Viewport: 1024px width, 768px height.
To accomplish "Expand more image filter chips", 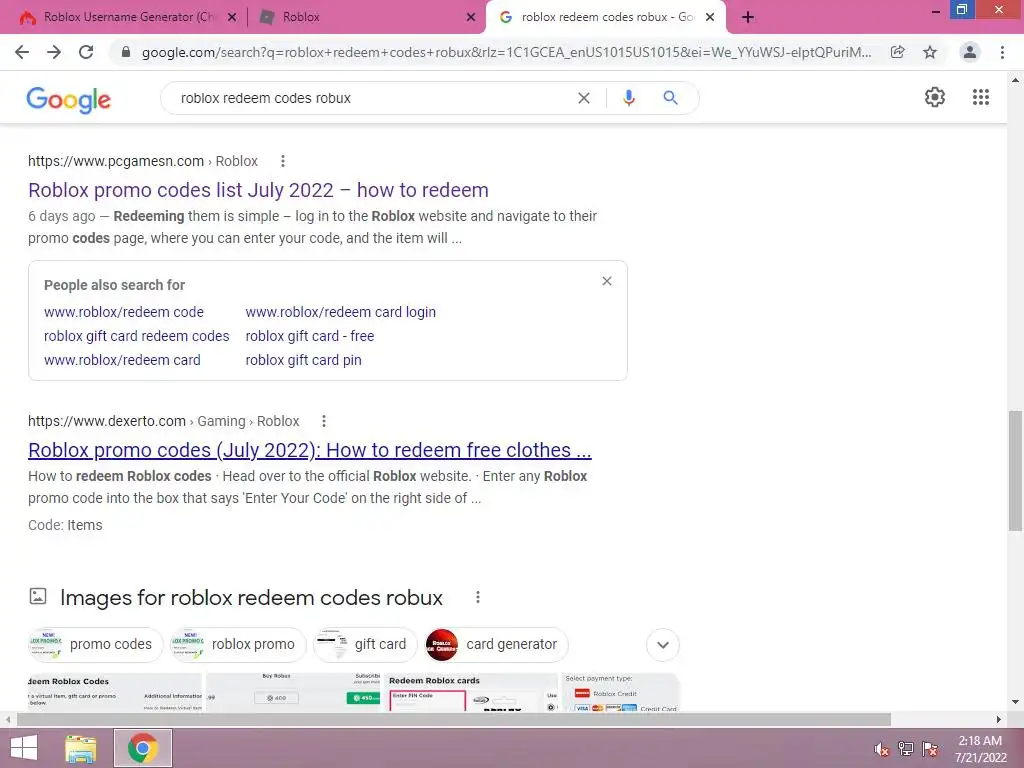I will [663, 645].
